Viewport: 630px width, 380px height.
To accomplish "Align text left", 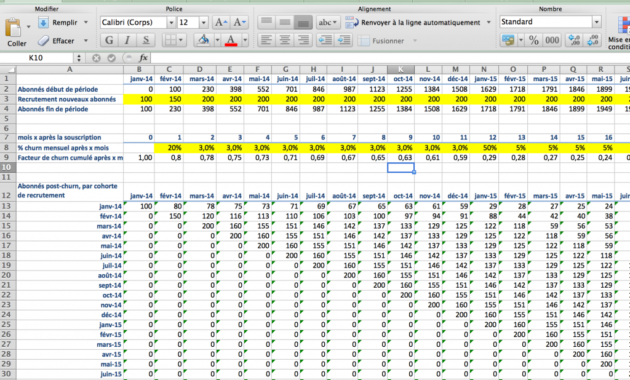I will pos(266,40).
